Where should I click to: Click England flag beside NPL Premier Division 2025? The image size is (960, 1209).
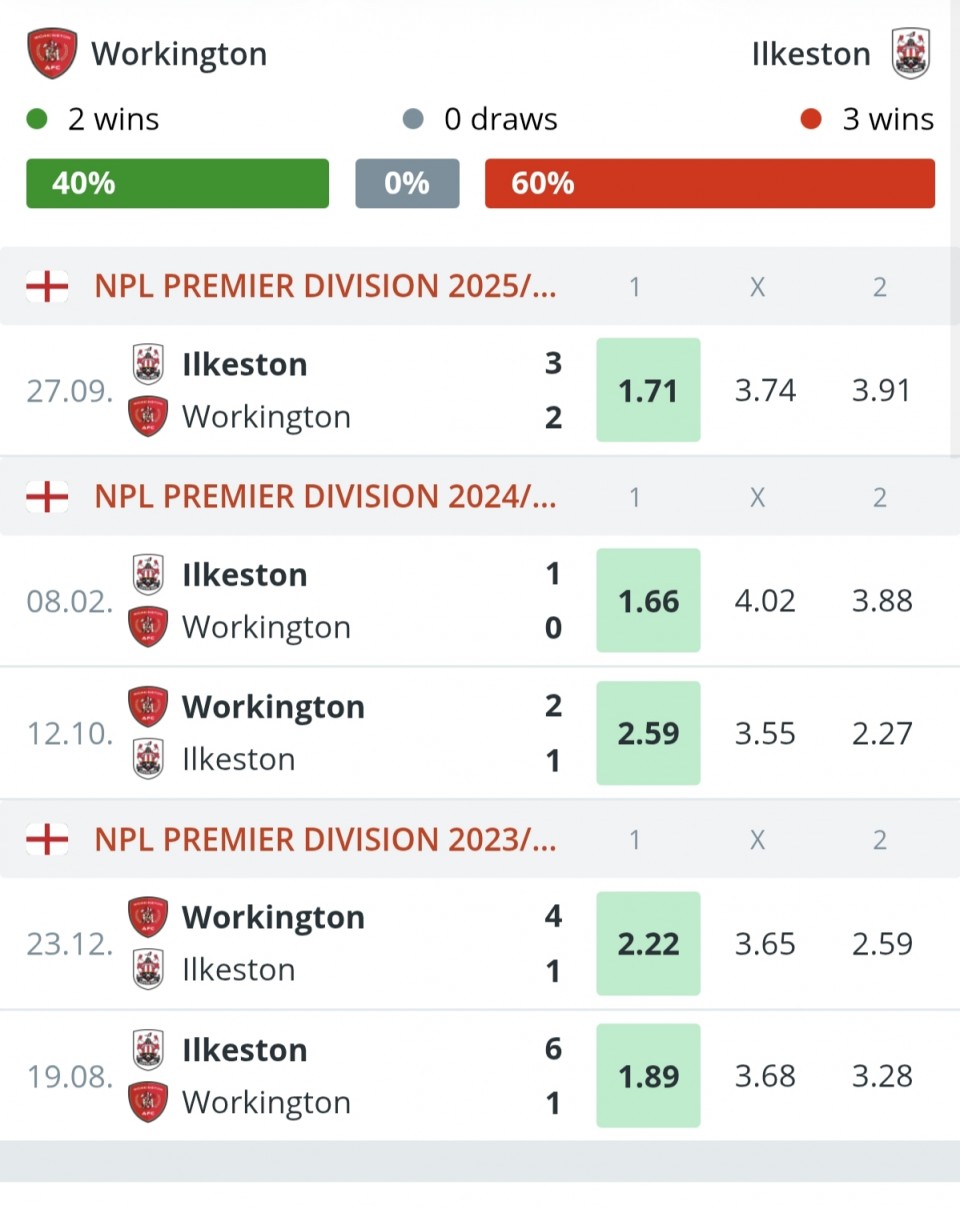tap(47, 287)
